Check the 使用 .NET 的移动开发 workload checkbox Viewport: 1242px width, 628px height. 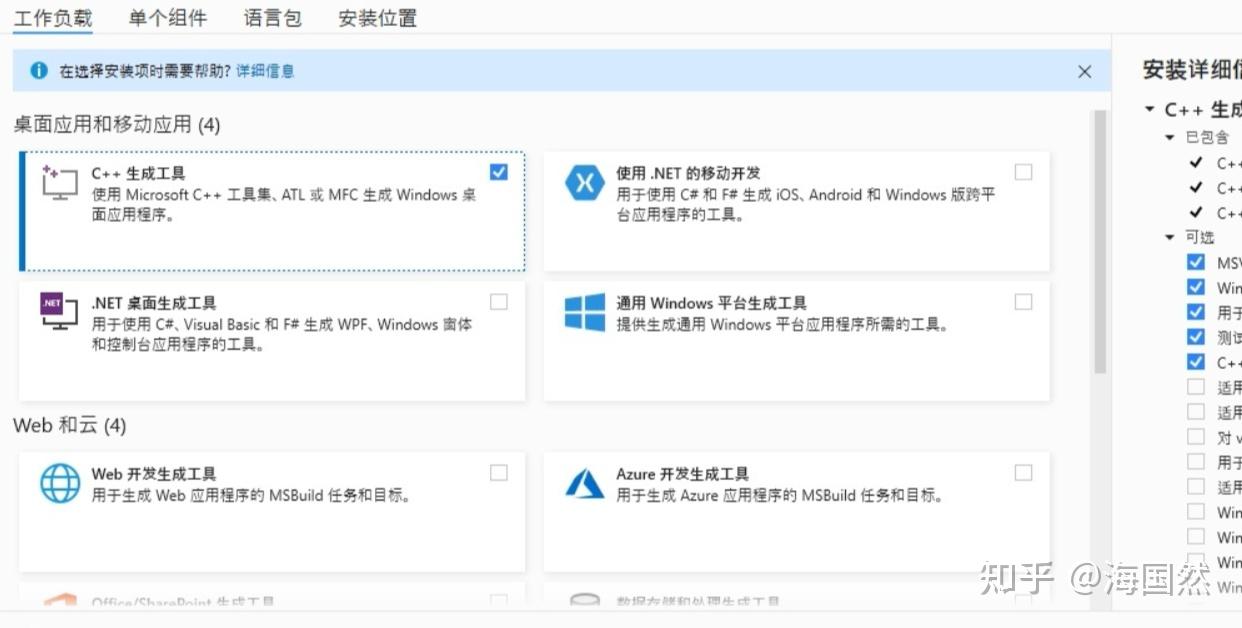pyautogui.click(x=1023, y=172)
